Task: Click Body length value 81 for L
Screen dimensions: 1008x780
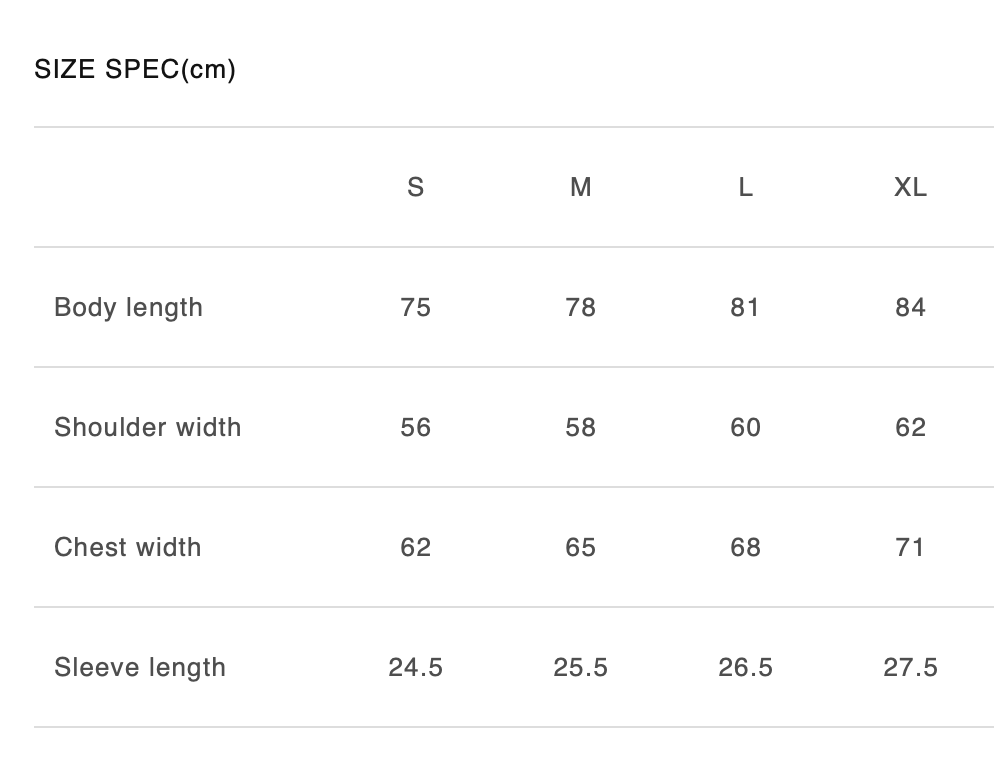Action: pos(745,307)
